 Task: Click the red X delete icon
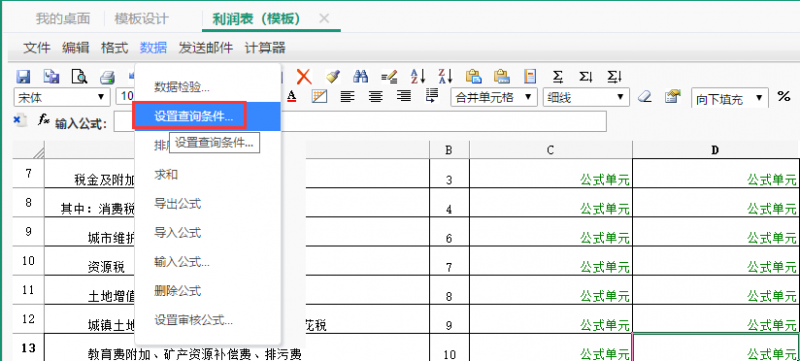304,77
